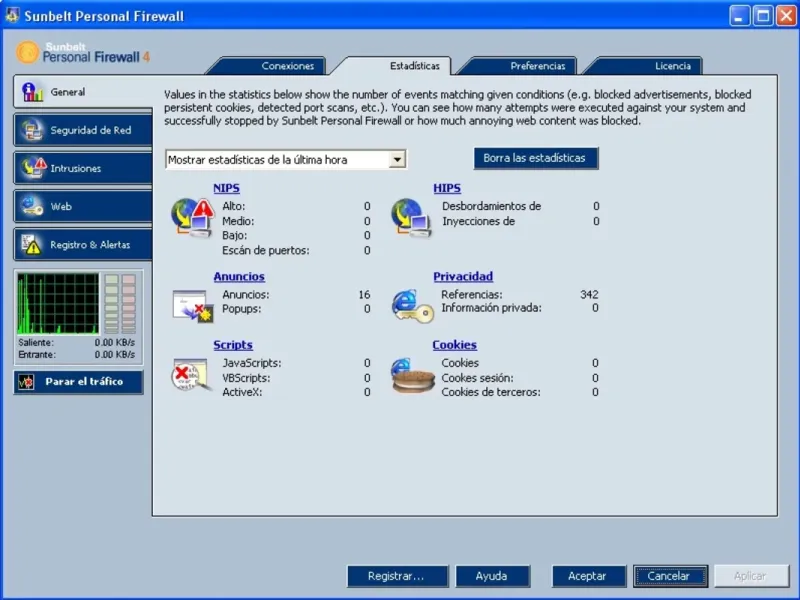Screen dimensions: 800x600
Task: Click the title bar firewall app icon
Action: point(12,15)
